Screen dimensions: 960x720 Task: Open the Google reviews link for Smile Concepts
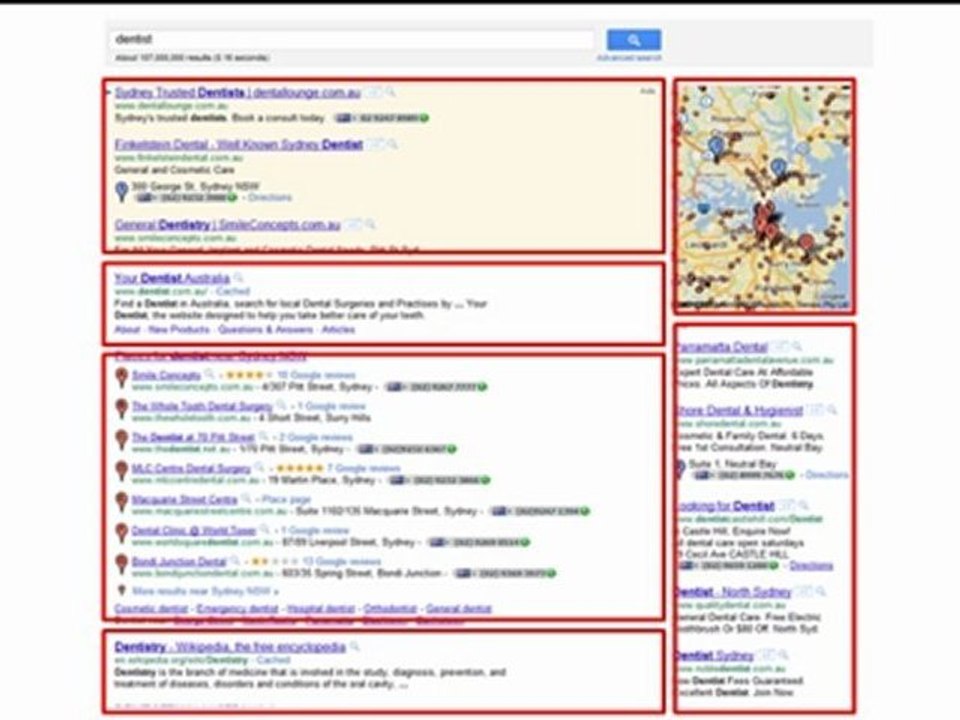(x=316, y=375)
